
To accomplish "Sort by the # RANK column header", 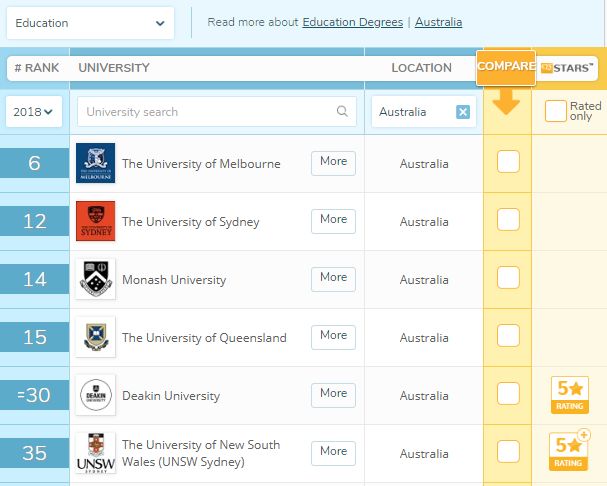I will pyautogui.click(x=37, y=68).
